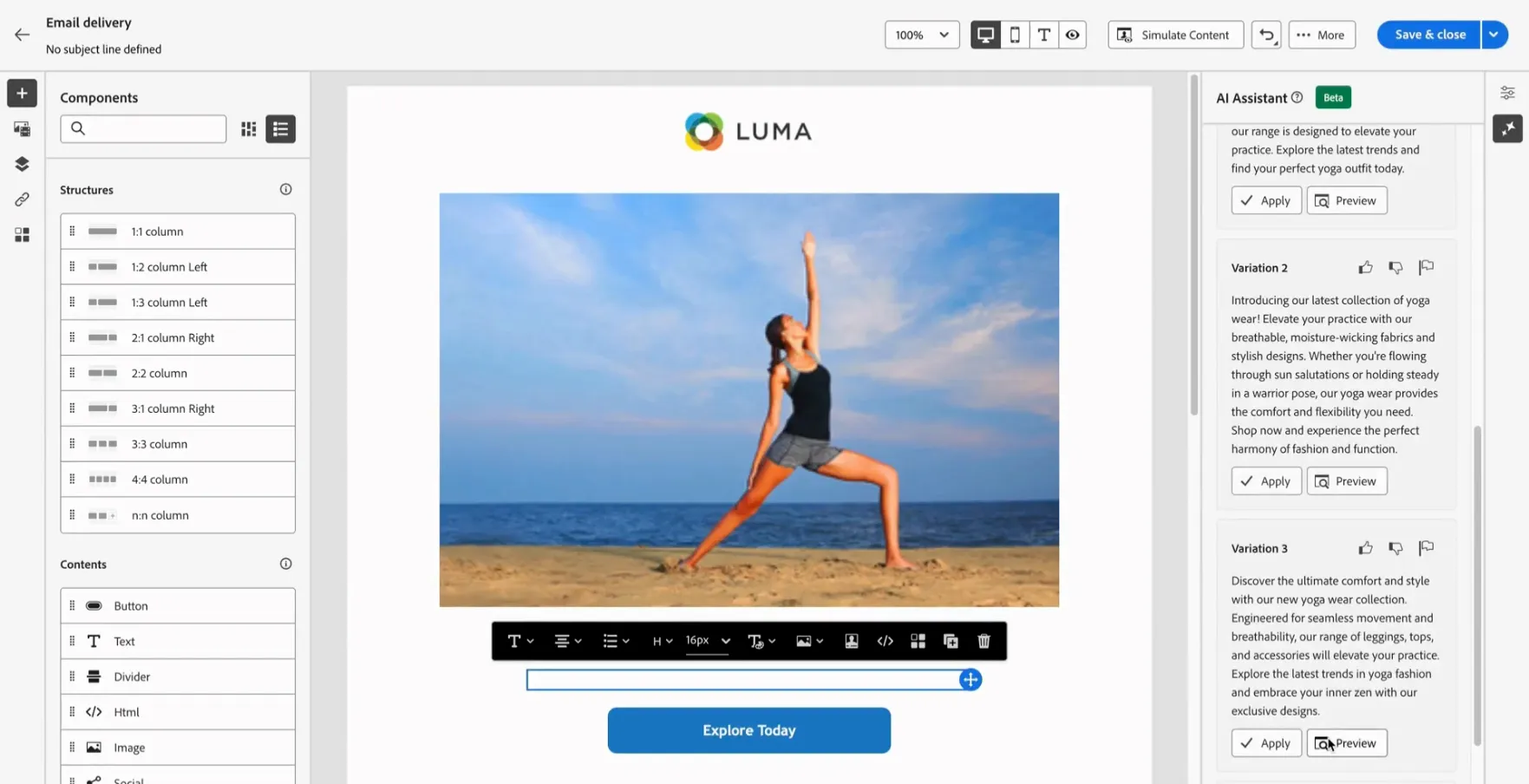Click the Components search field
1529x784 pixels.
143,129
